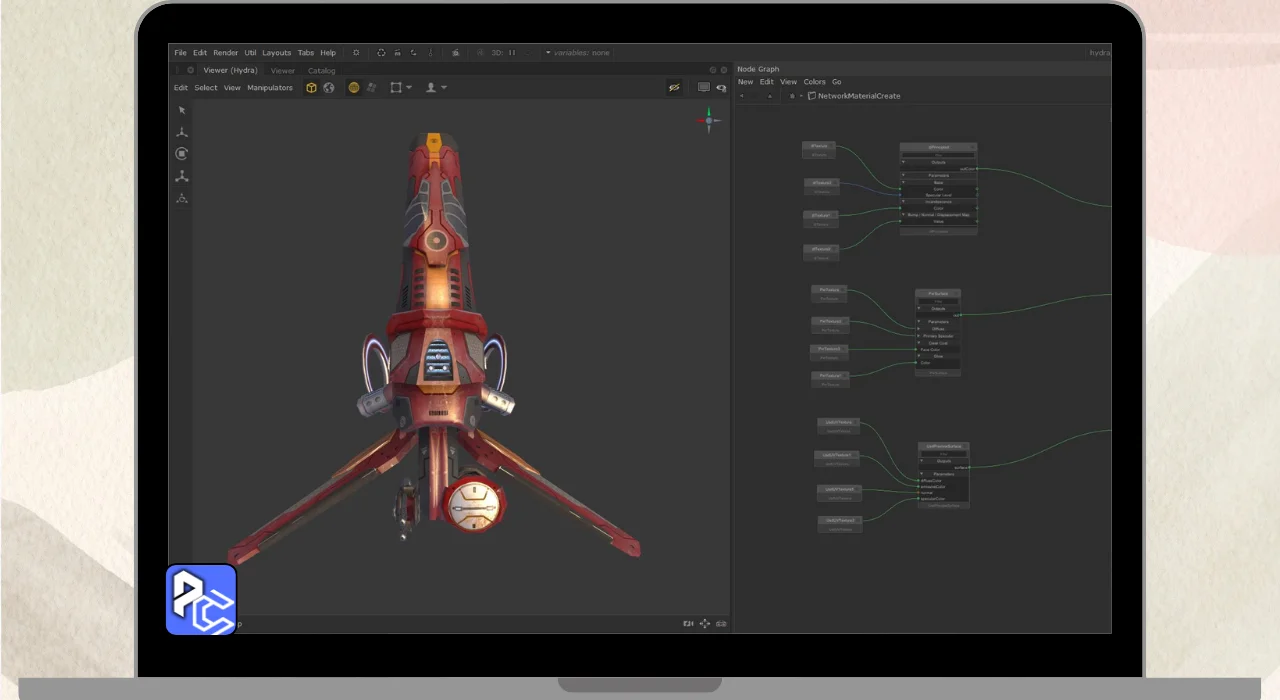Viewport: 1280px width, 700px height.
Task: Open the Render menu
Action: [x=225, y=53]
